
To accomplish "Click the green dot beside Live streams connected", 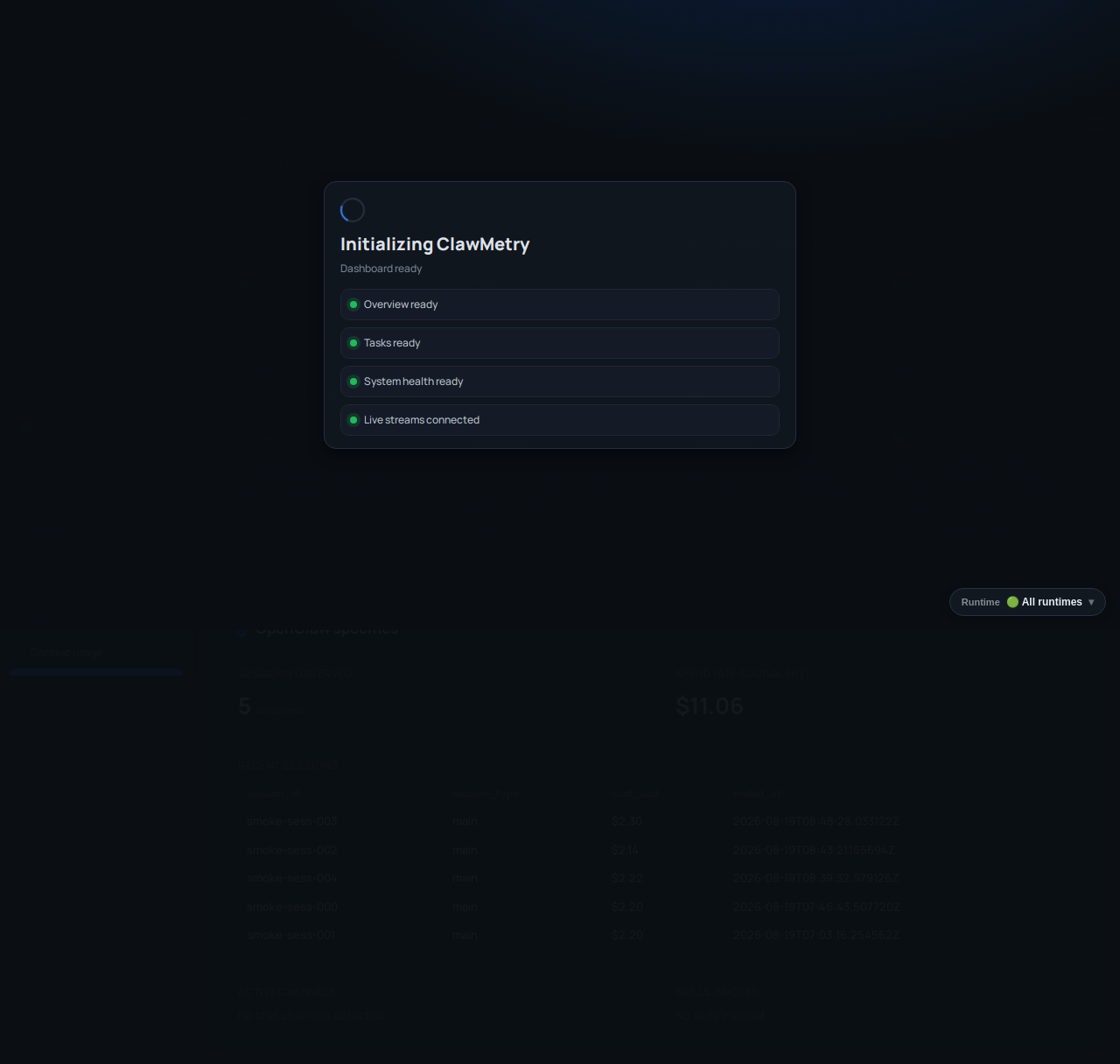I will point(353,420).
